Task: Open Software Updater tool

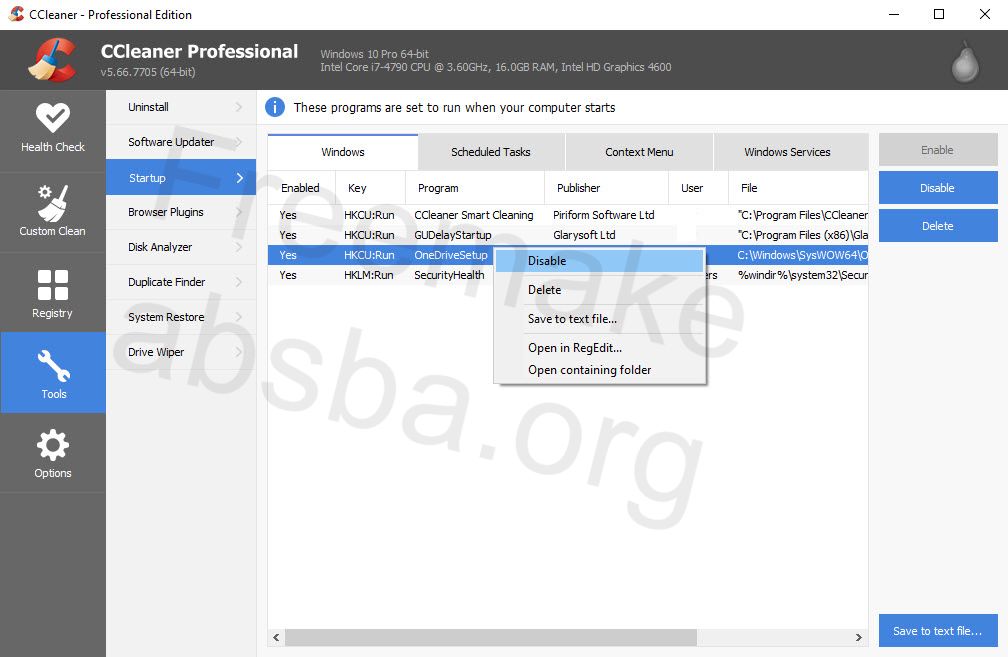Action: click(x=181, y=142)
